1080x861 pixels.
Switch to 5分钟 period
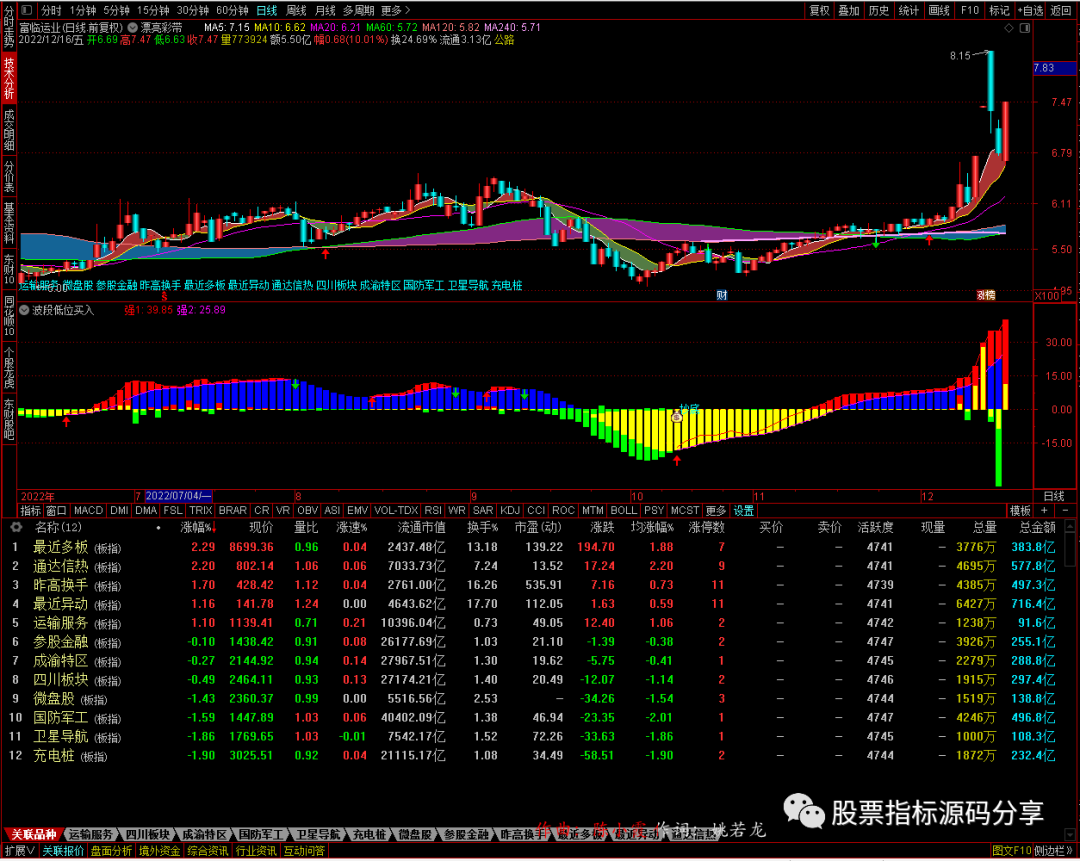pyautogui.click(x=116, y=10)
